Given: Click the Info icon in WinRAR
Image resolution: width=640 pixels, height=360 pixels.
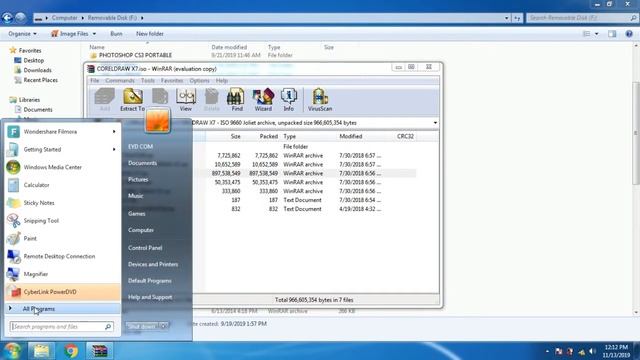Looking at the screenshot, I should tap(289, 100).
